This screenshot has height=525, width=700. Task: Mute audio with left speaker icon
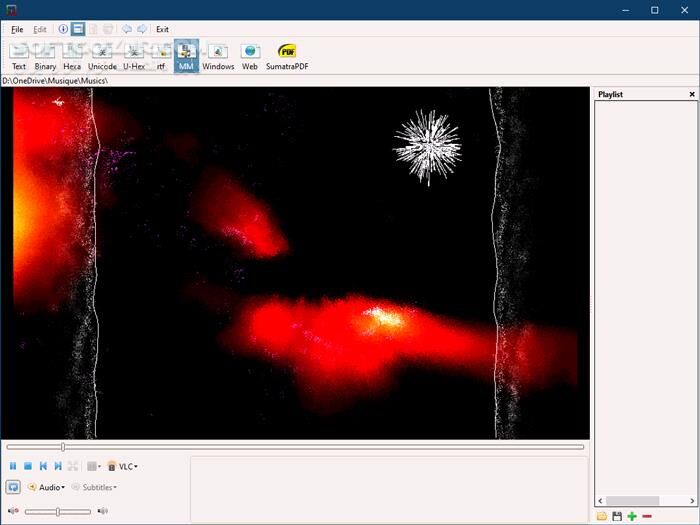point(14,511)
